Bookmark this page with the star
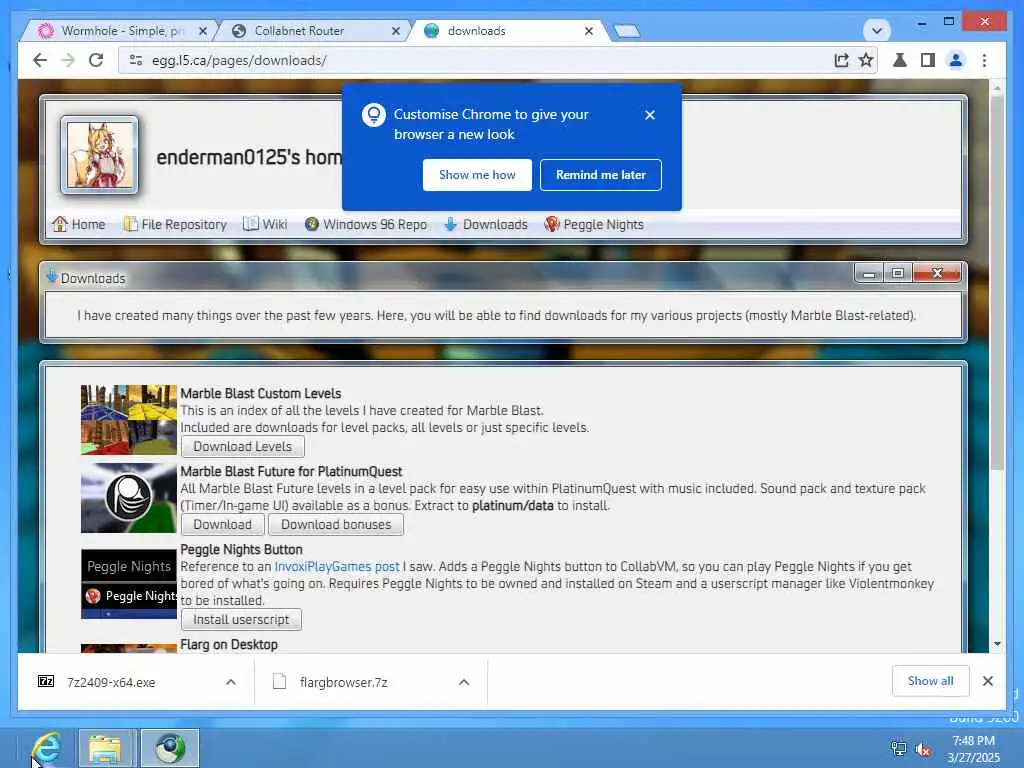This screenshot has height=768, width=1024. click(x=866, y=60)
